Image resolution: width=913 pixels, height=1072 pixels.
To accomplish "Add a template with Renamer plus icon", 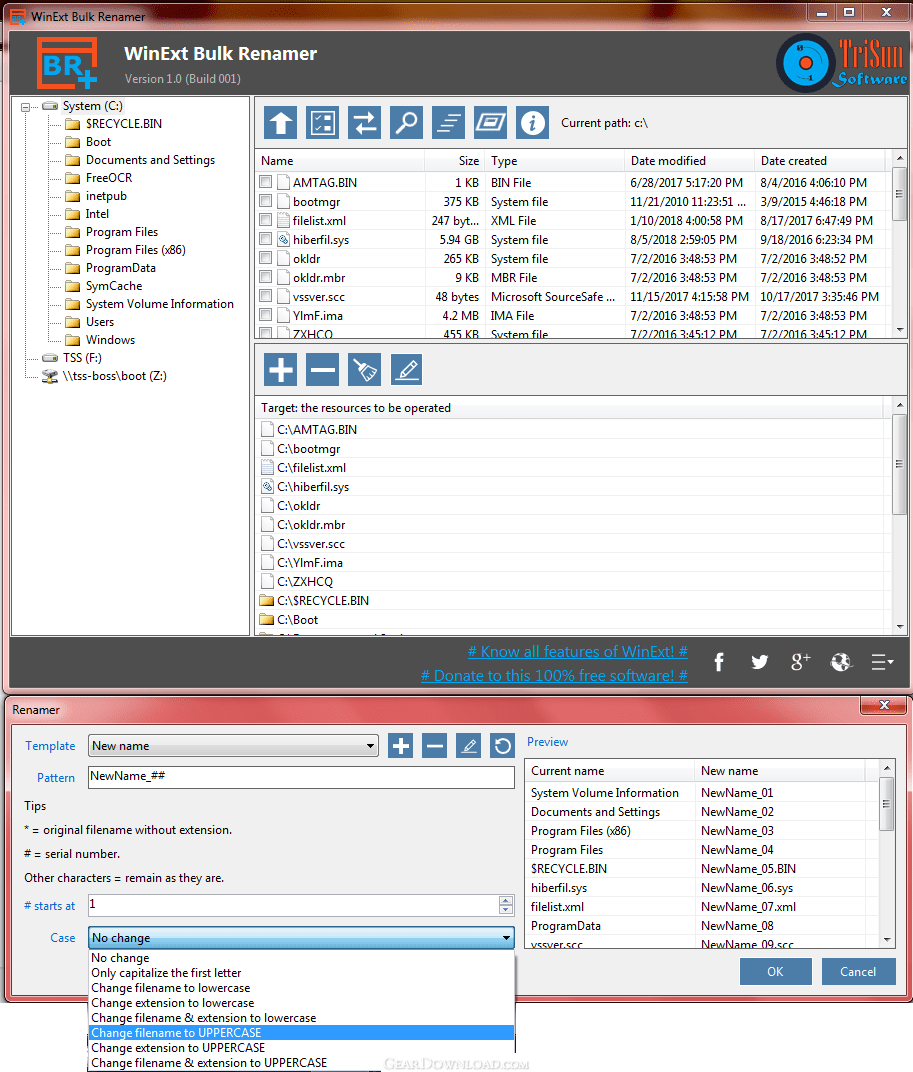I will pyautogui.click(x=401, y=745).
